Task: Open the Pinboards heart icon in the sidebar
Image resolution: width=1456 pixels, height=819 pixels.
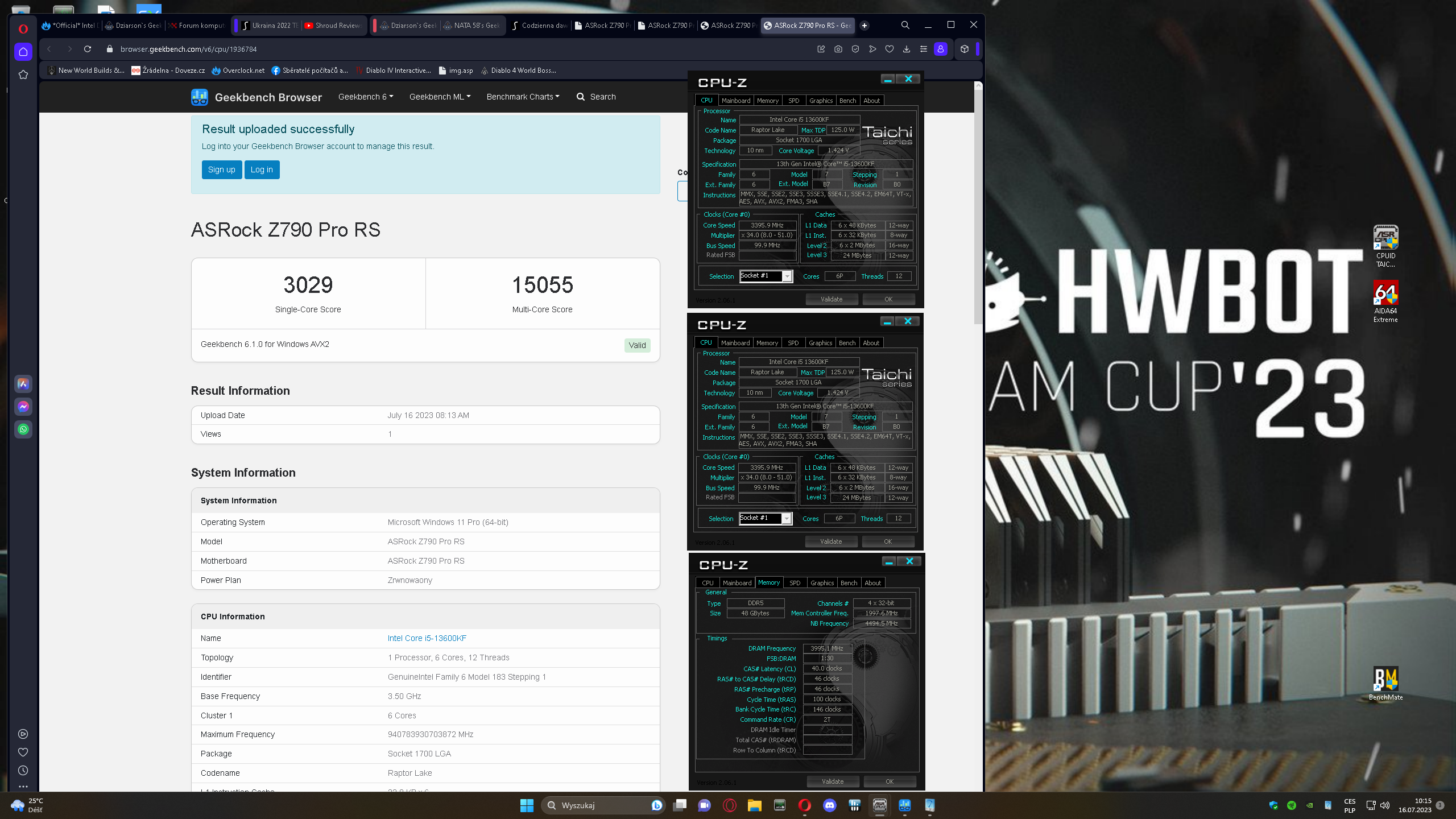Action: click(x=23, y=752)
